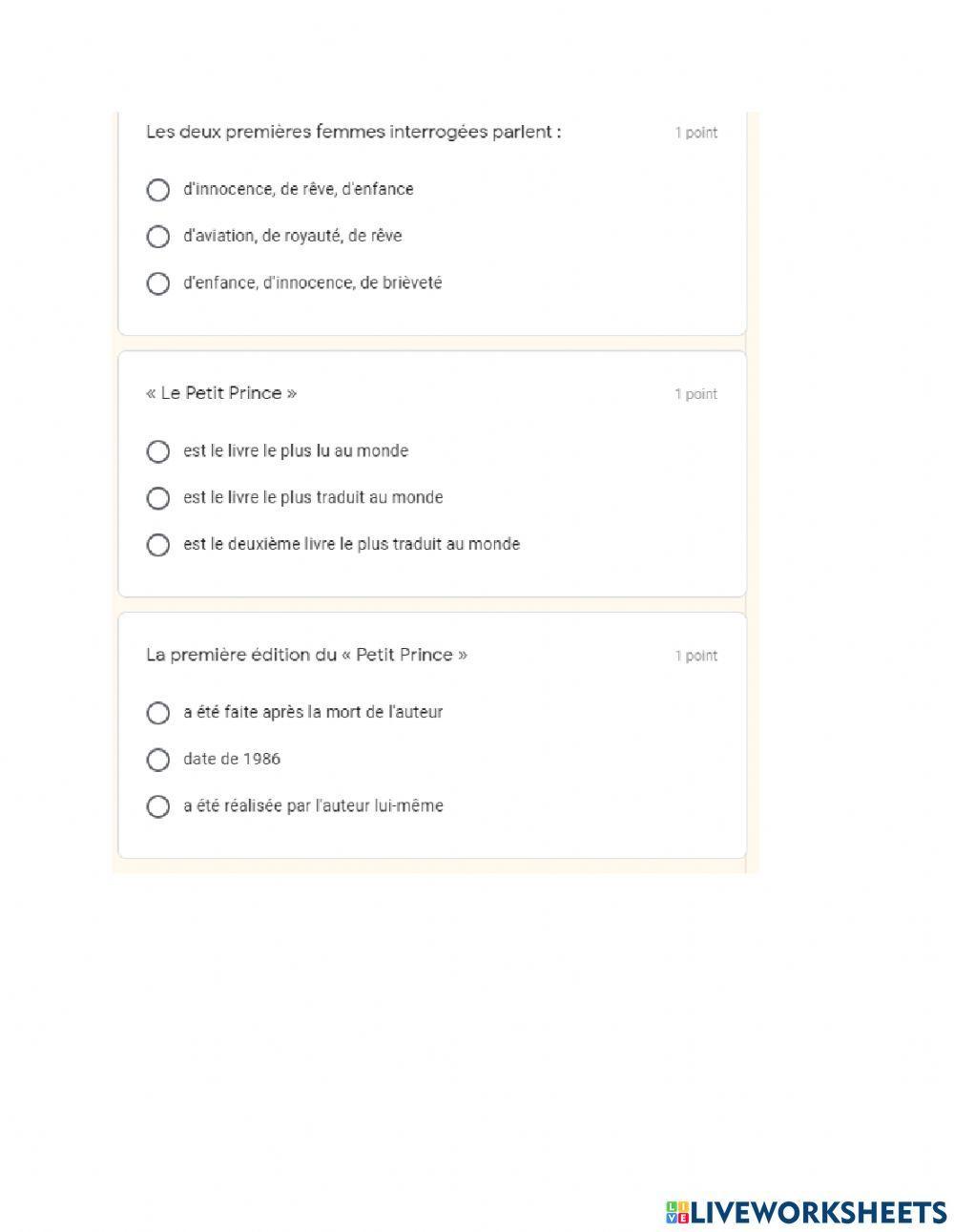Click "1 point" label beside première édition question
The width and height of the screenshot is (954, 1232).
pos(696,656)
